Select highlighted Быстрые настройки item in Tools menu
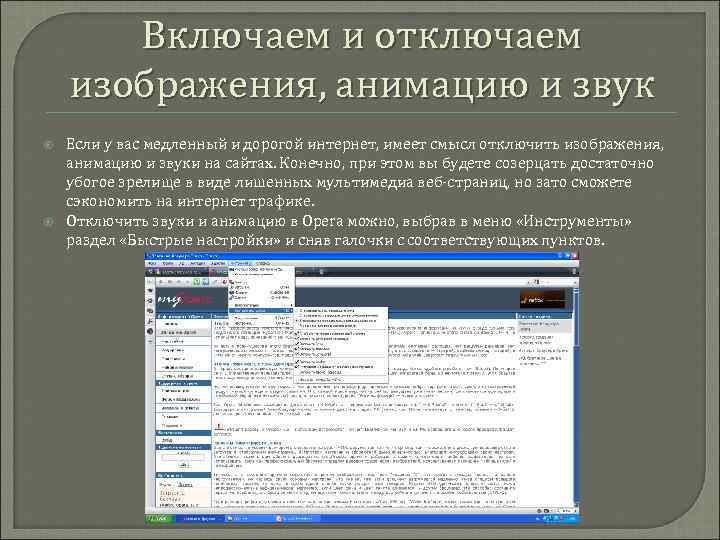The height and width of the screenshot is (540, 720). pos(261,311)
